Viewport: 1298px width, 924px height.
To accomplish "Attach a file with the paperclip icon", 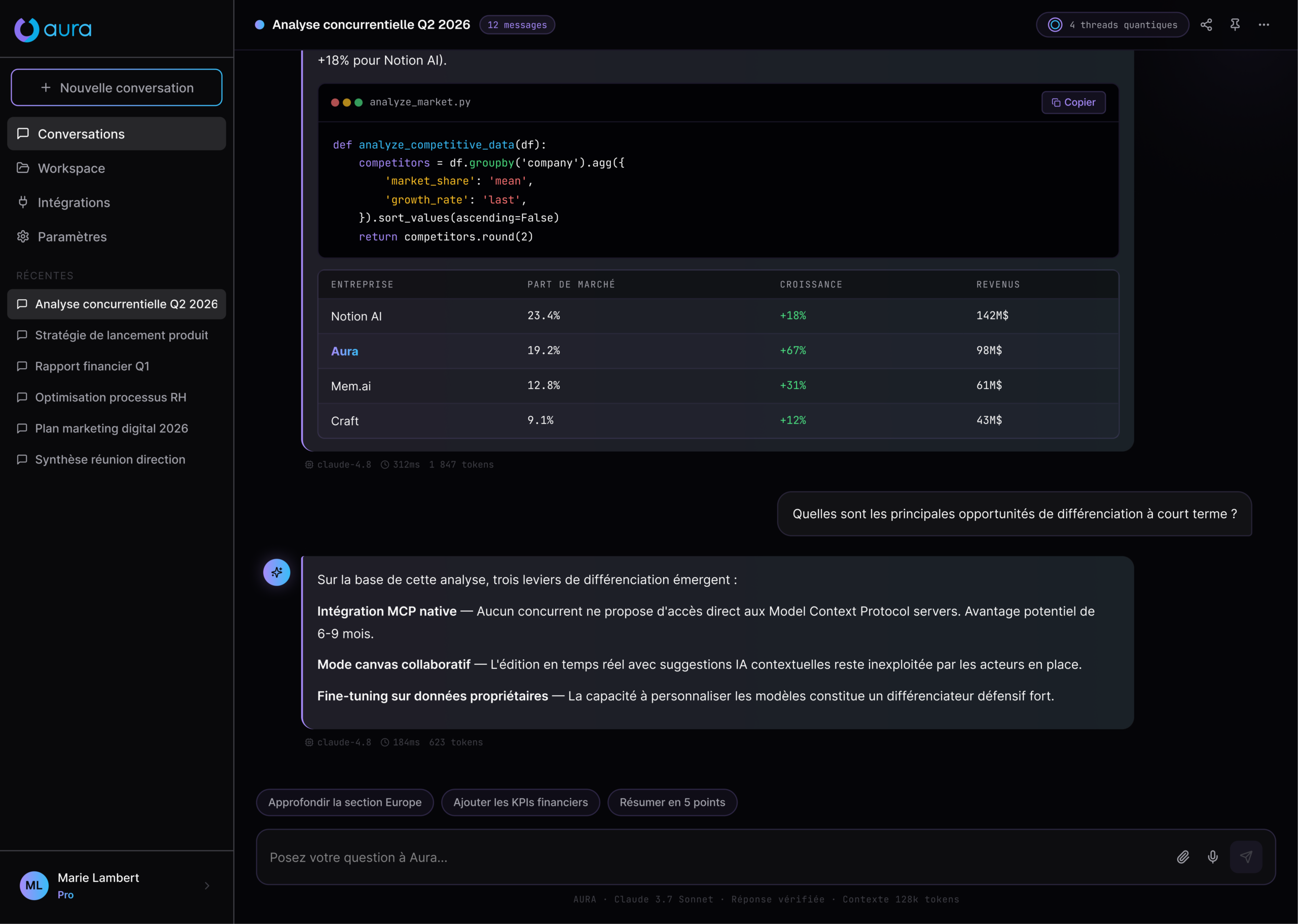I will [1183, 857].
